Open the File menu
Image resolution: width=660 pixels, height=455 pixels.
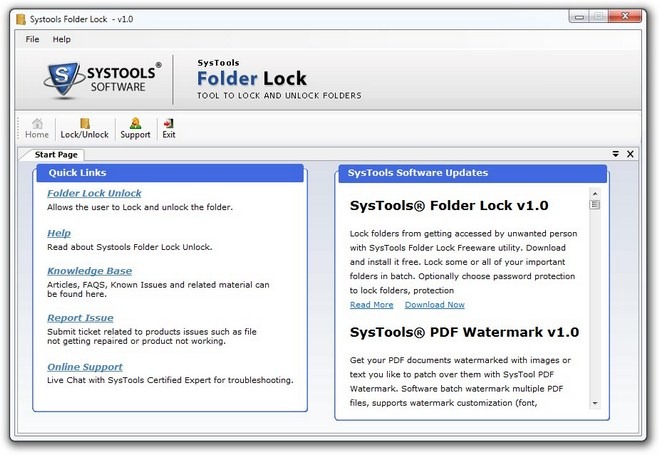(x=32, y=39)
